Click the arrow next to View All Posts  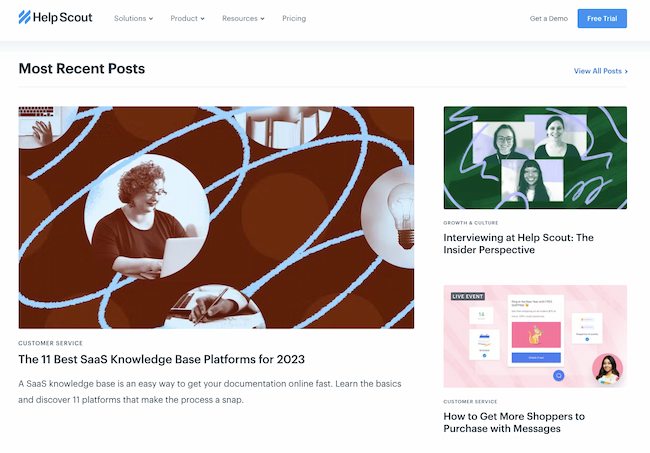(x=626, y=71)
